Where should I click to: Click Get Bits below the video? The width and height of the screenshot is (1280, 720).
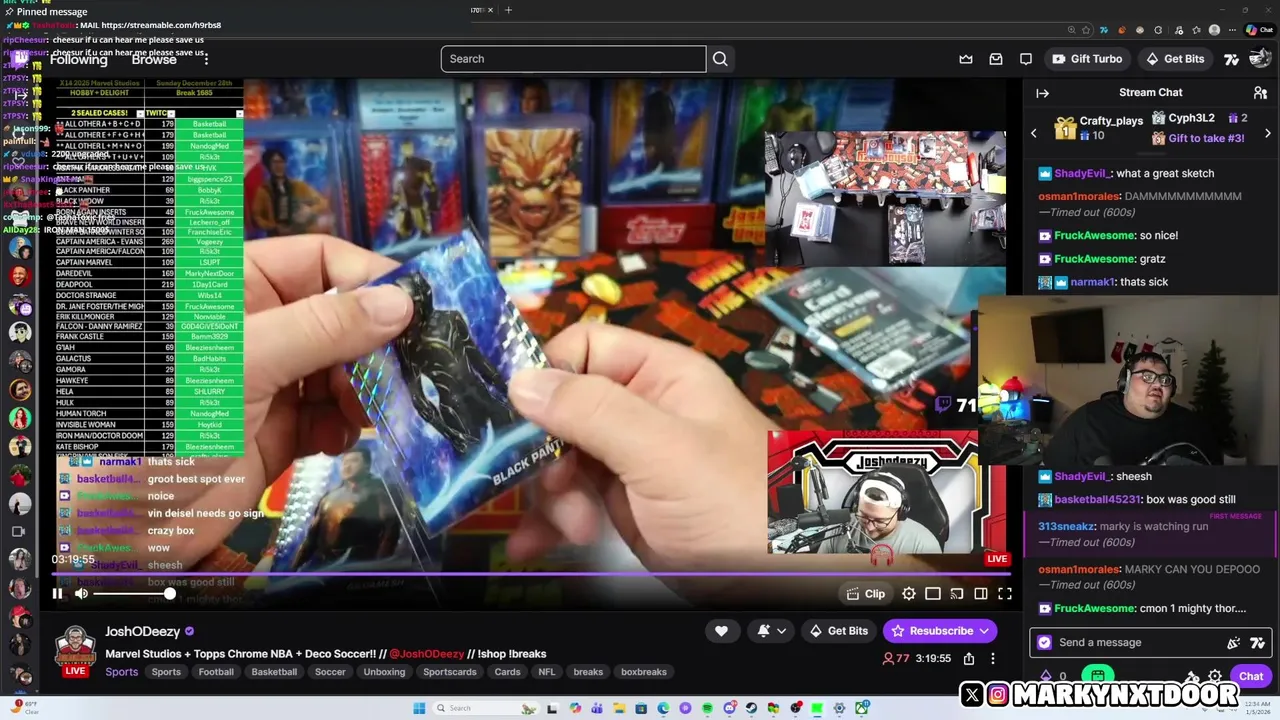pyautogui.click(x=839, y=631)
